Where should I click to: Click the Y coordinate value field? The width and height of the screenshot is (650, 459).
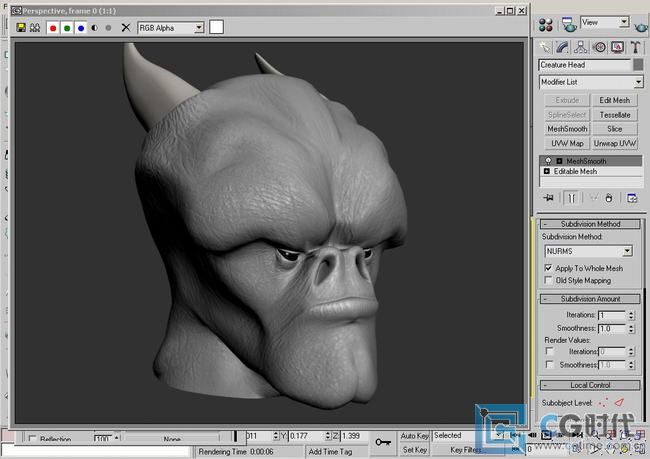305,436
